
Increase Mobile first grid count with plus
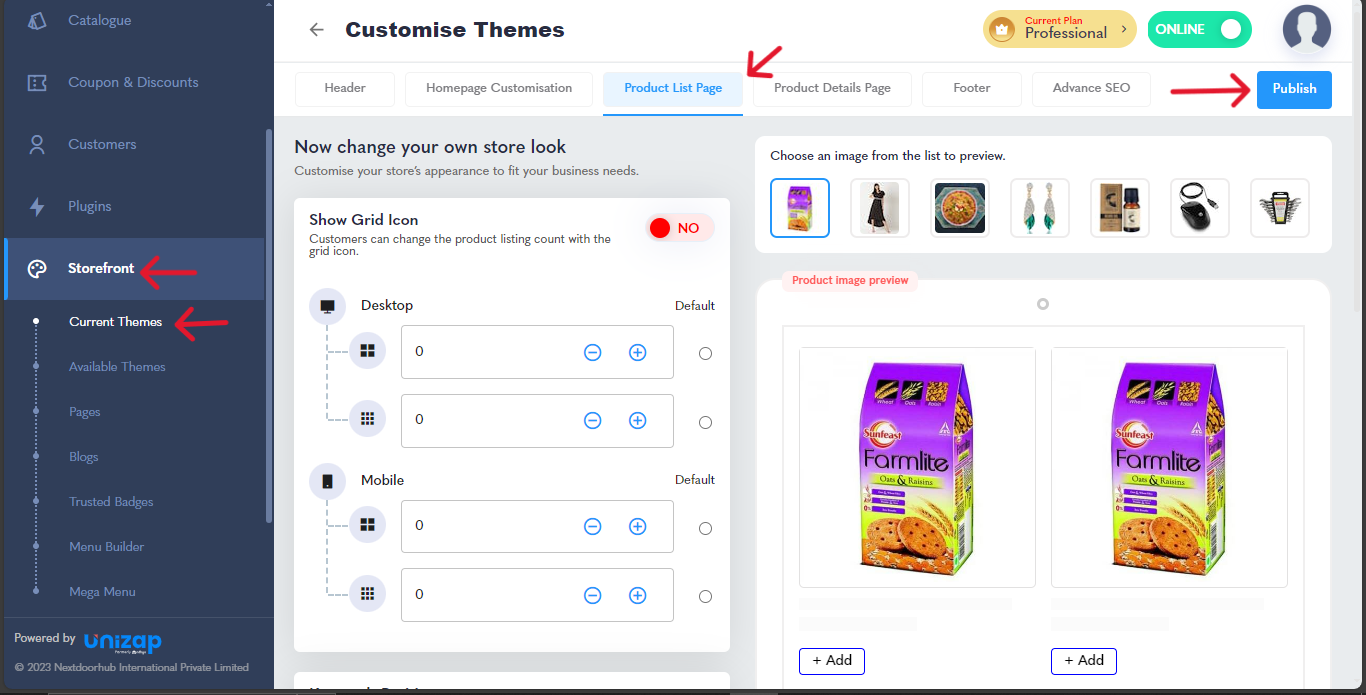tap(637, 526)
